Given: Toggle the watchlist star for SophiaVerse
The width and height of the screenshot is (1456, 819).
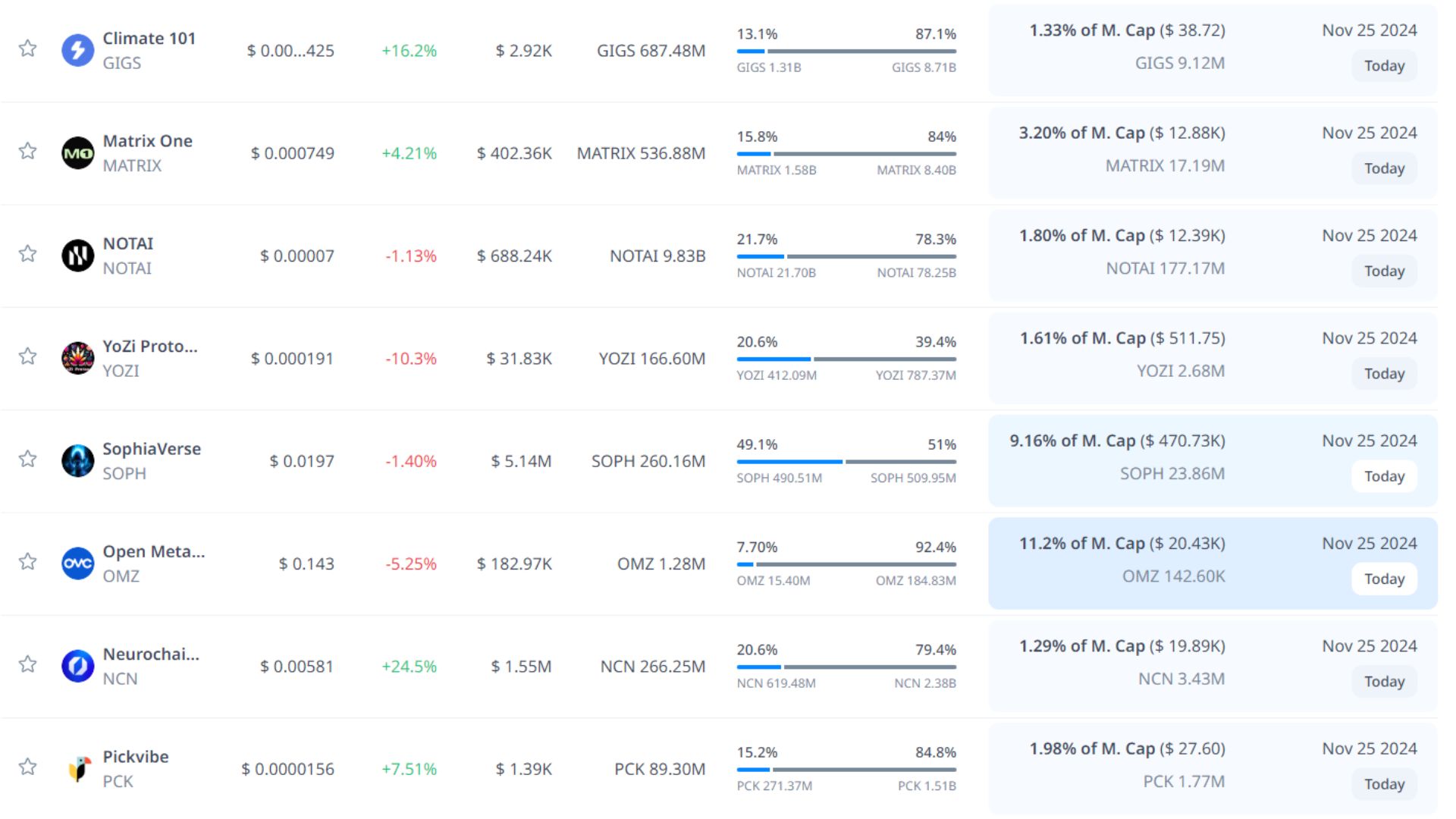Looking at the screenshot, I should click(28, 459).
